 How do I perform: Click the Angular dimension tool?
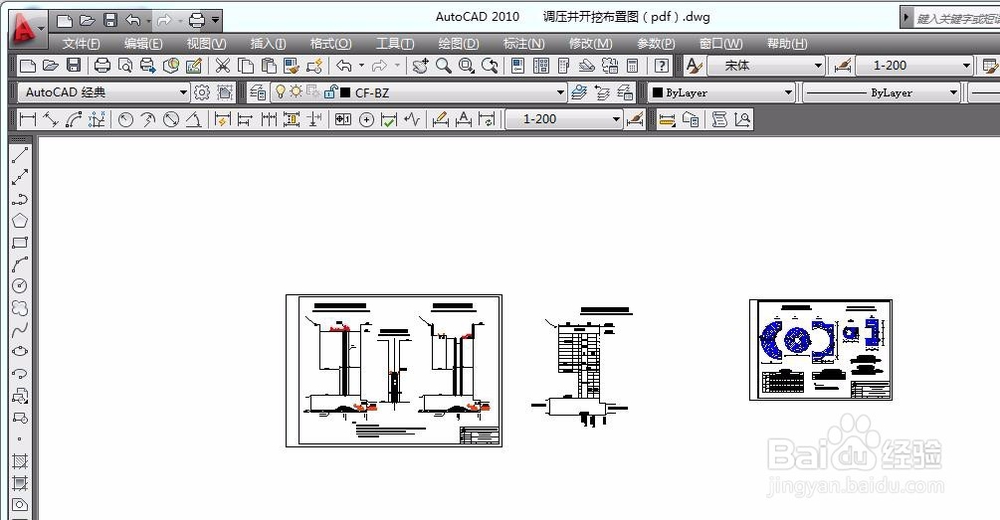pyautogui.click(x=194, y=119)
